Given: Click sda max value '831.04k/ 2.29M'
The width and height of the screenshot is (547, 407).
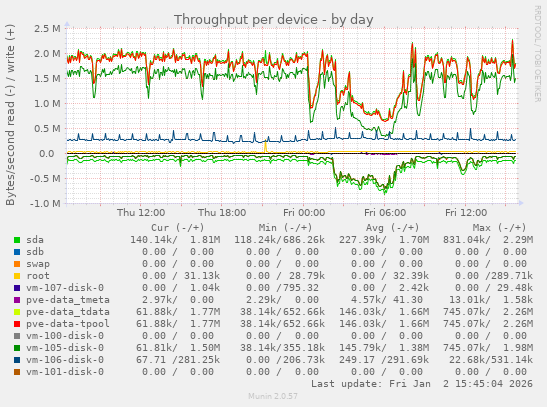Looking at the screenshot, I should [488, 240].
